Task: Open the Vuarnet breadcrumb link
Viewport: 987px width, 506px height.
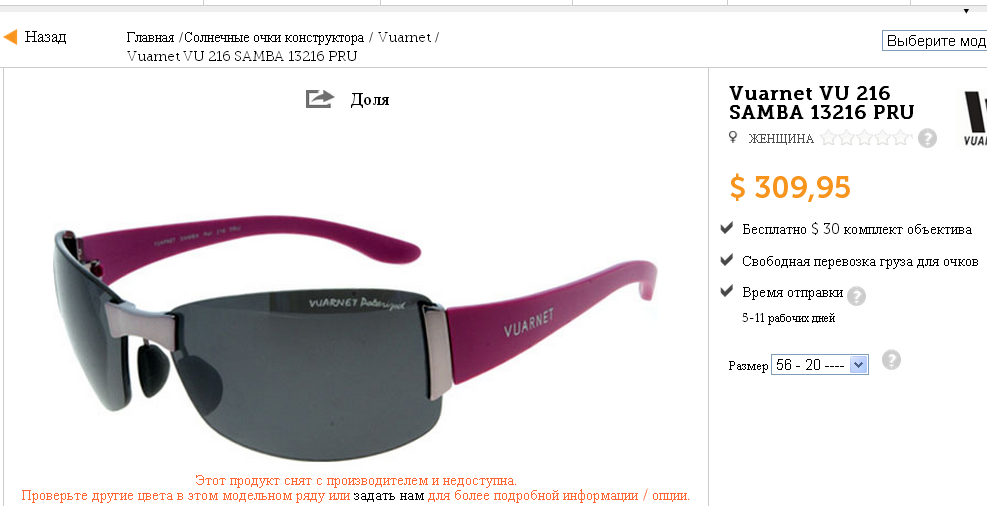Action: (405, 37)
